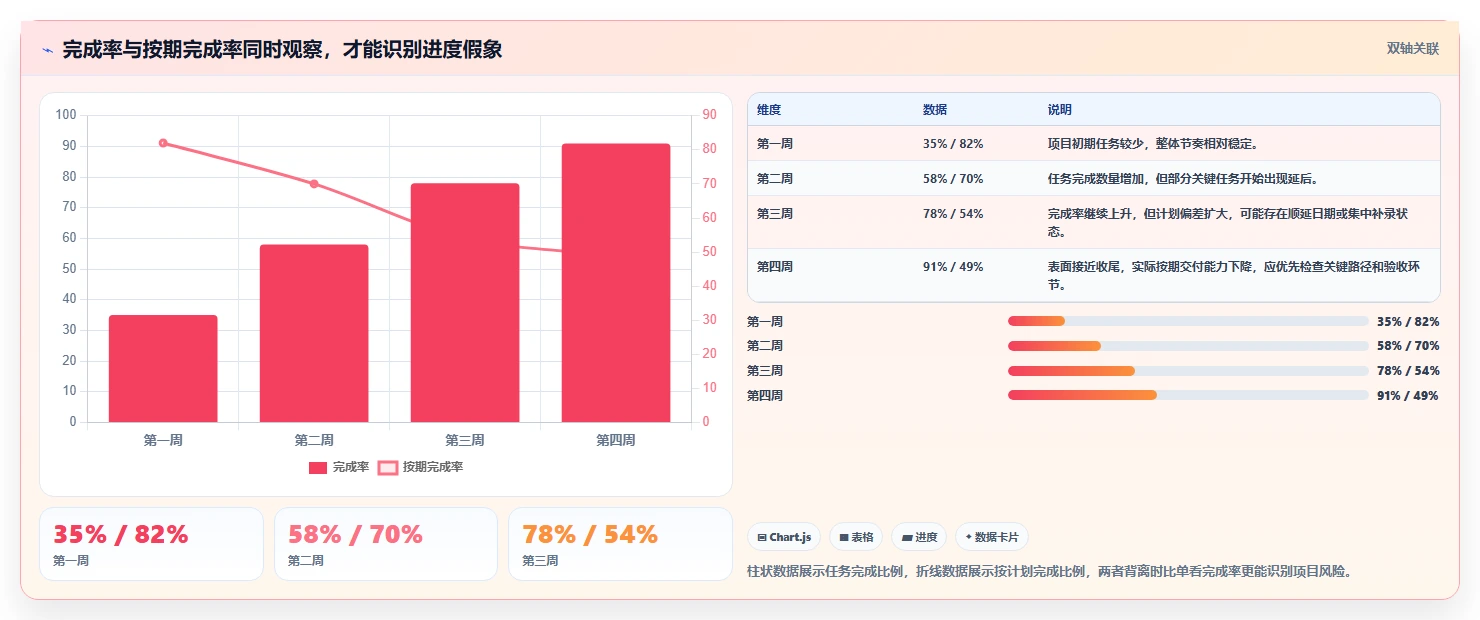Click the footer description starting 柱状数据展示任务完成比例
The image size is (1480, 620).
tap(1050, 572)
